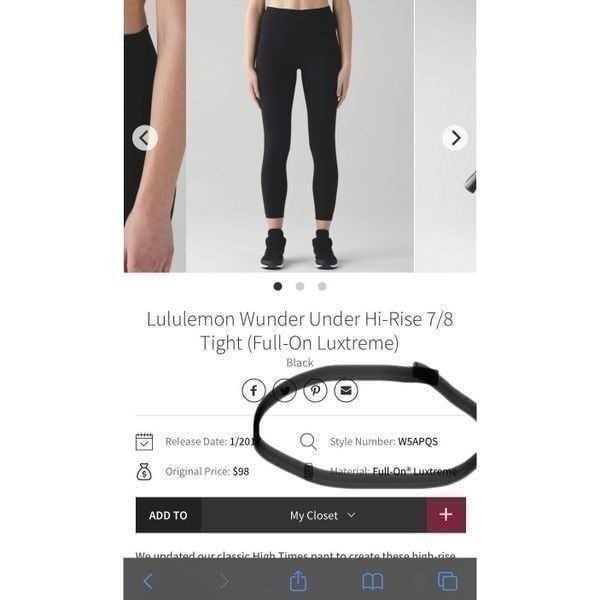
Task: Share product via email icon
Action: 346,390
